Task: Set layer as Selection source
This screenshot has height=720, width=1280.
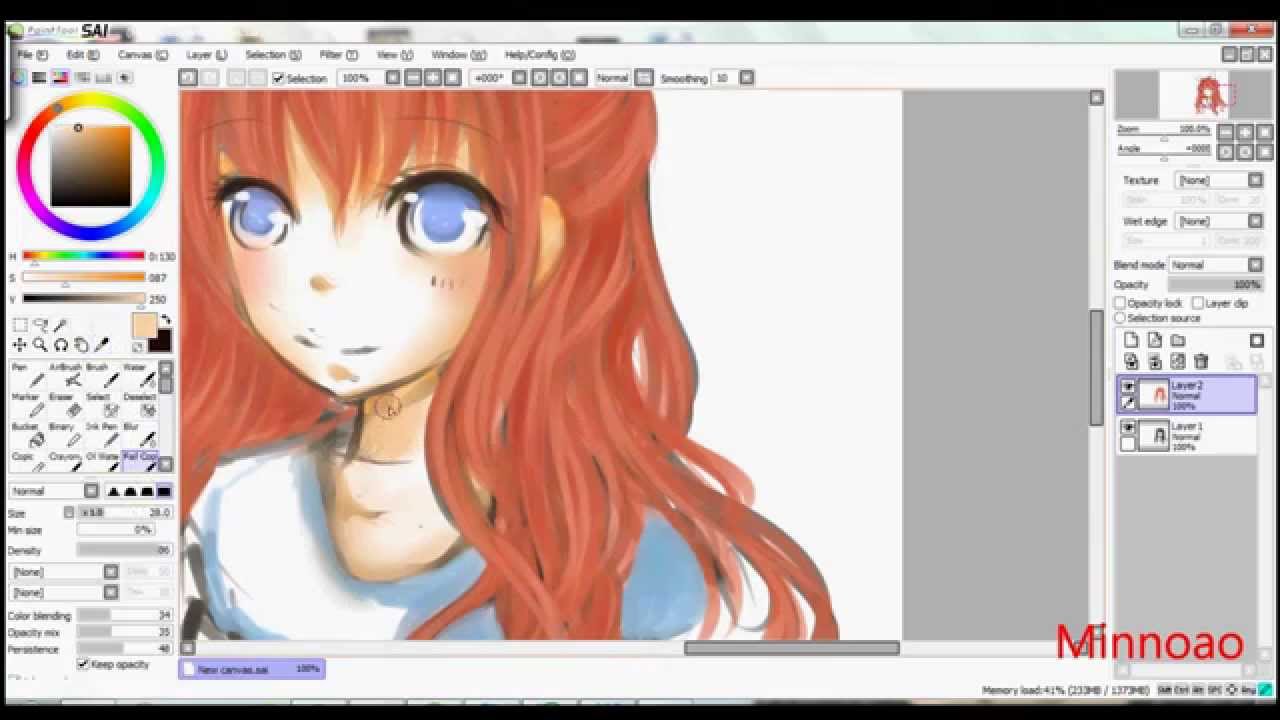Action: pos(1121,318)
